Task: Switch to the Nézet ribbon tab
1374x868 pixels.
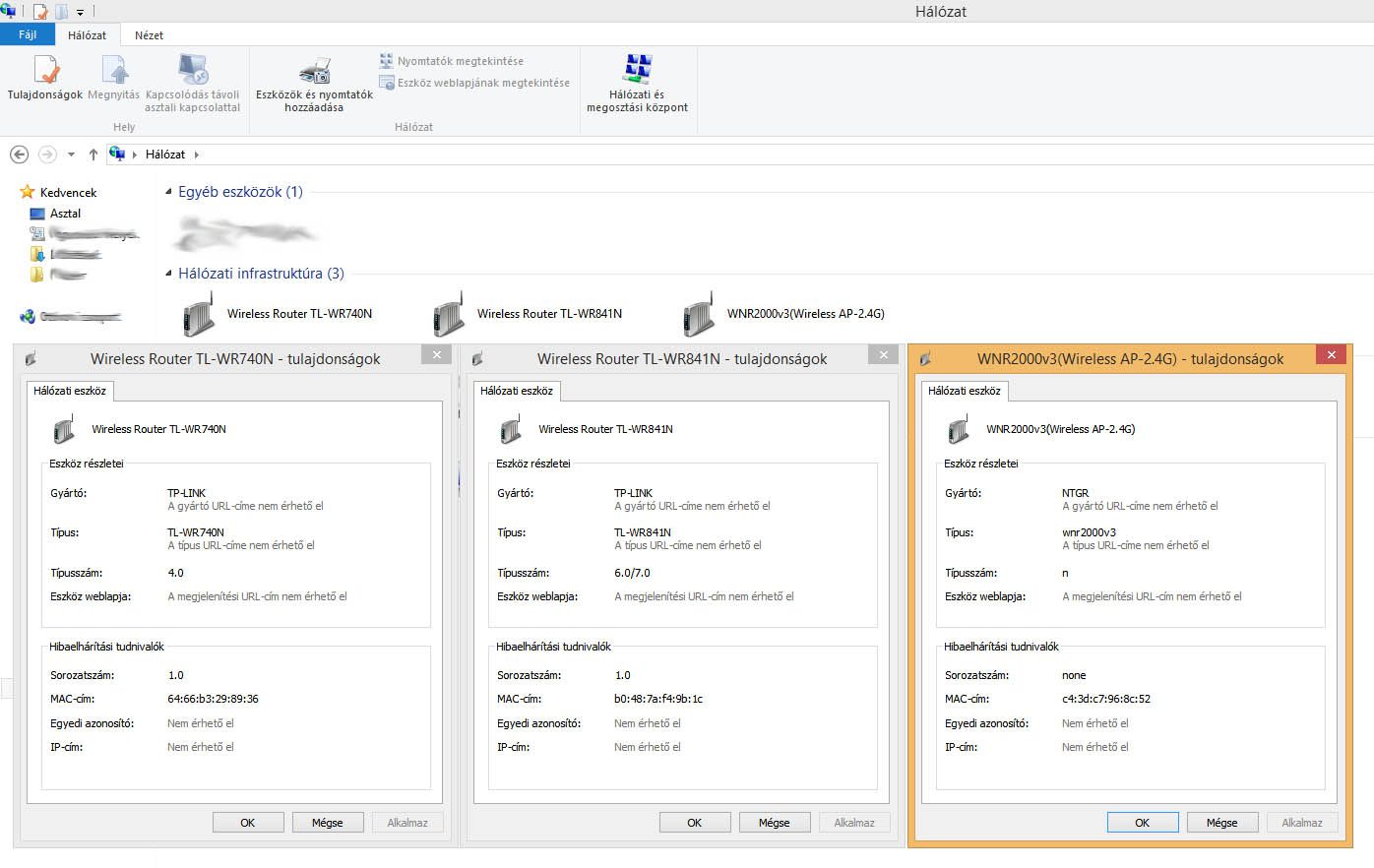Action: (149, 35)
